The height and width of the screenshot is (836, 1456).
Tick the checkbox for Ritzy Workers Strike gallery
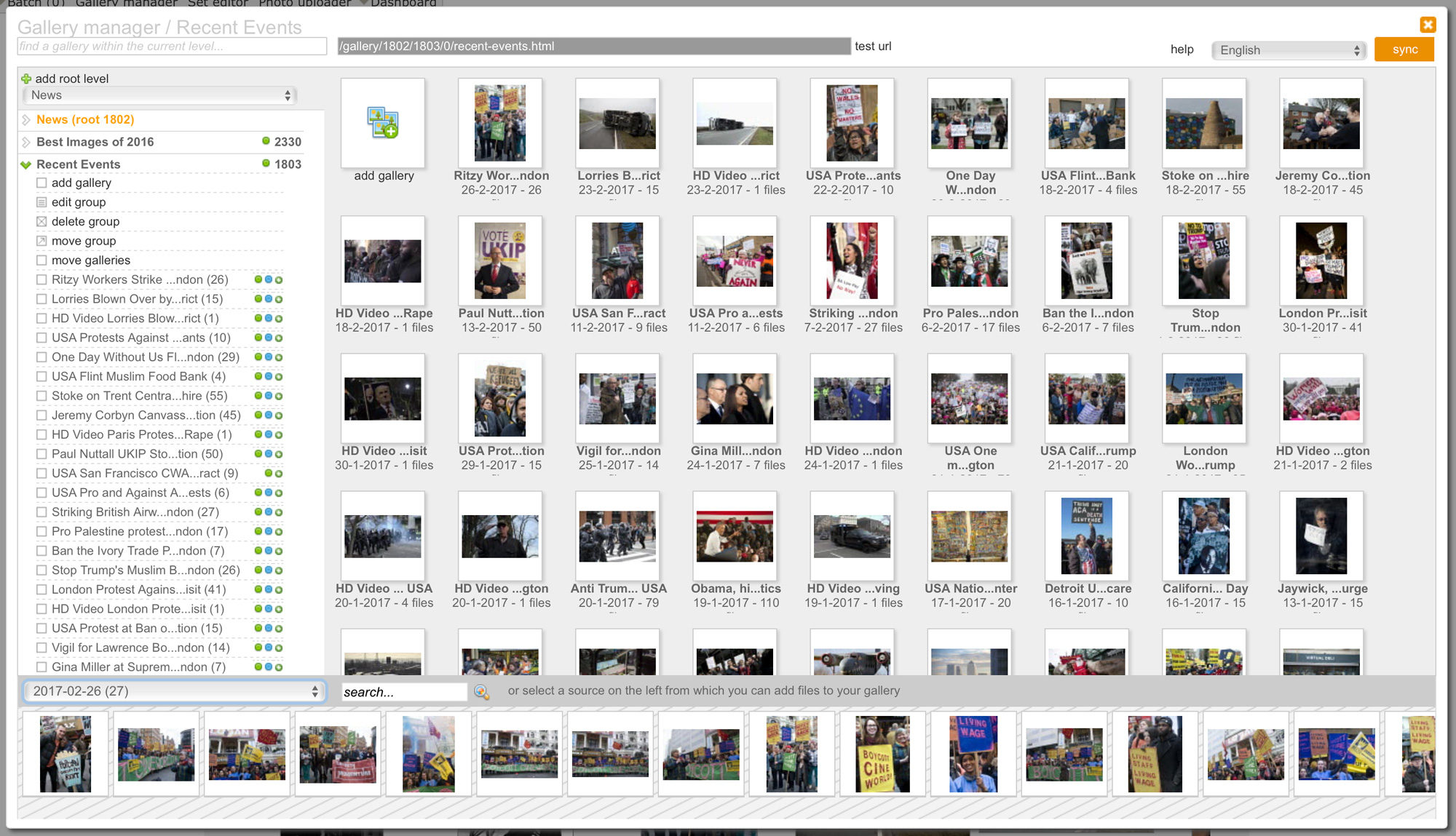click(x=41, y=279)
